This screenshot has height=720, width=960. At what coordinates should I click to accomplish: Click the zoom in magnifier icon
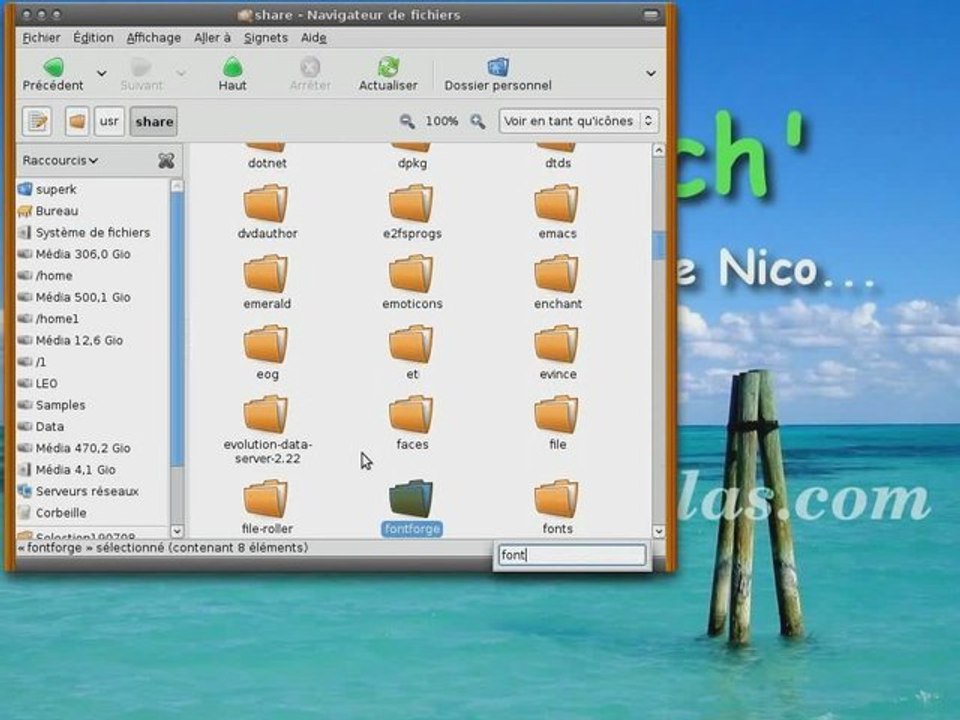click(478, 121)
